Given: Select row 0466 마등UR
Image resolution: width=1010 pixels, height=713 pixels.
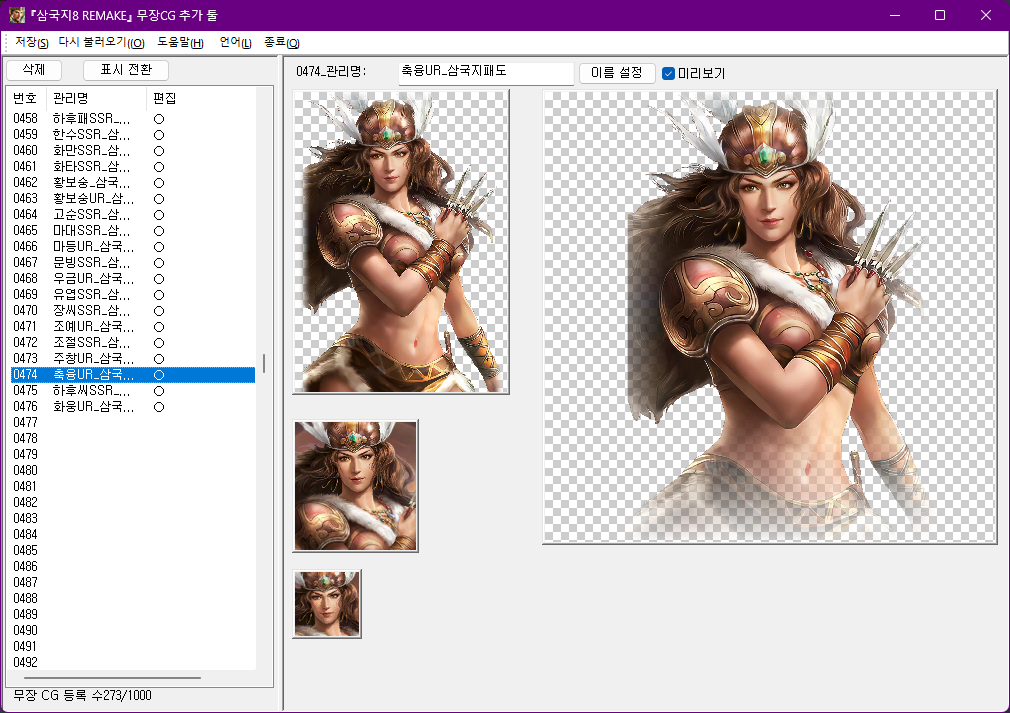Looking at the screenshot, I should point(133,247).
